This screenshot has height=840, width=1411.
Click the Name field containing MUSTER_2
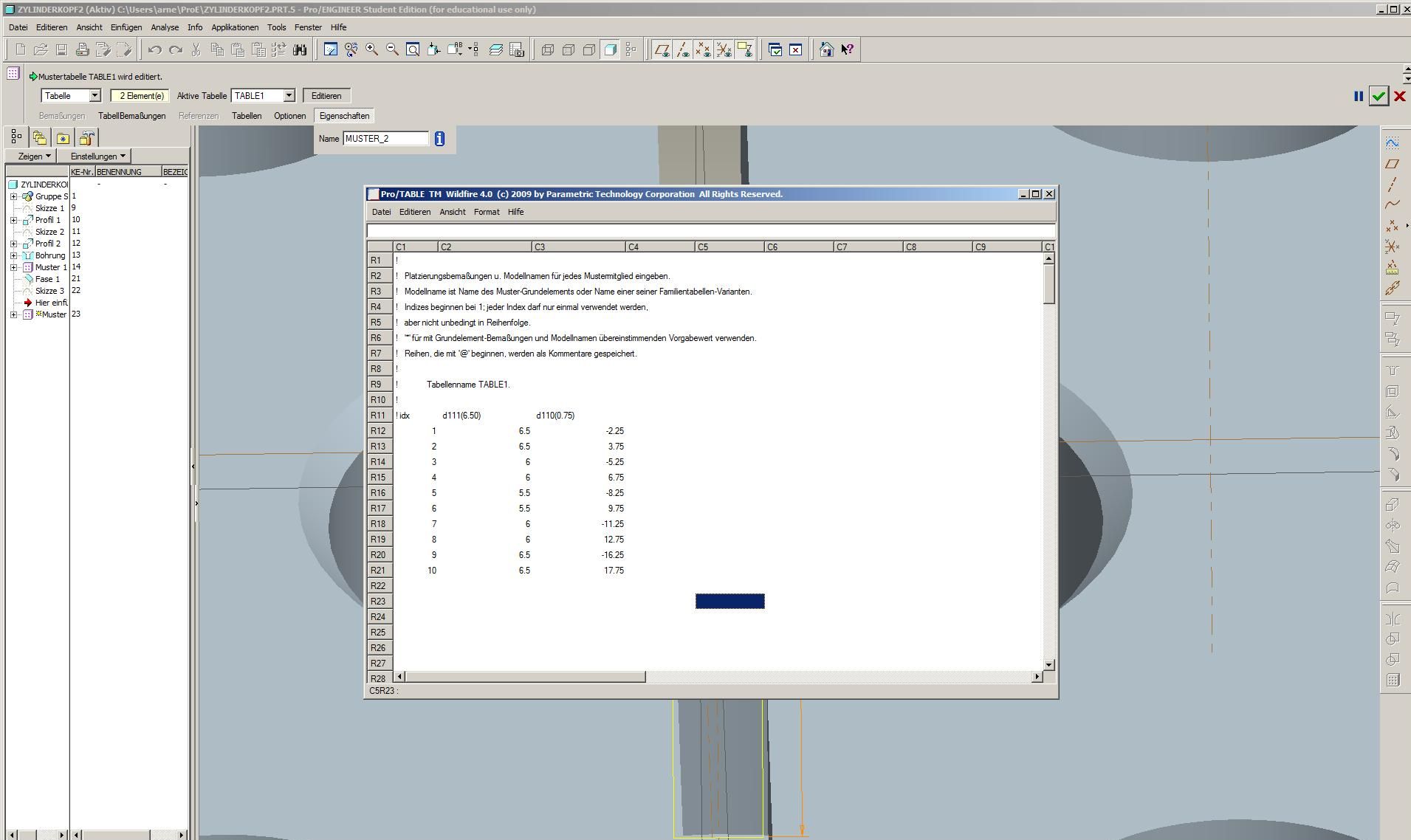tap(385, 139)
